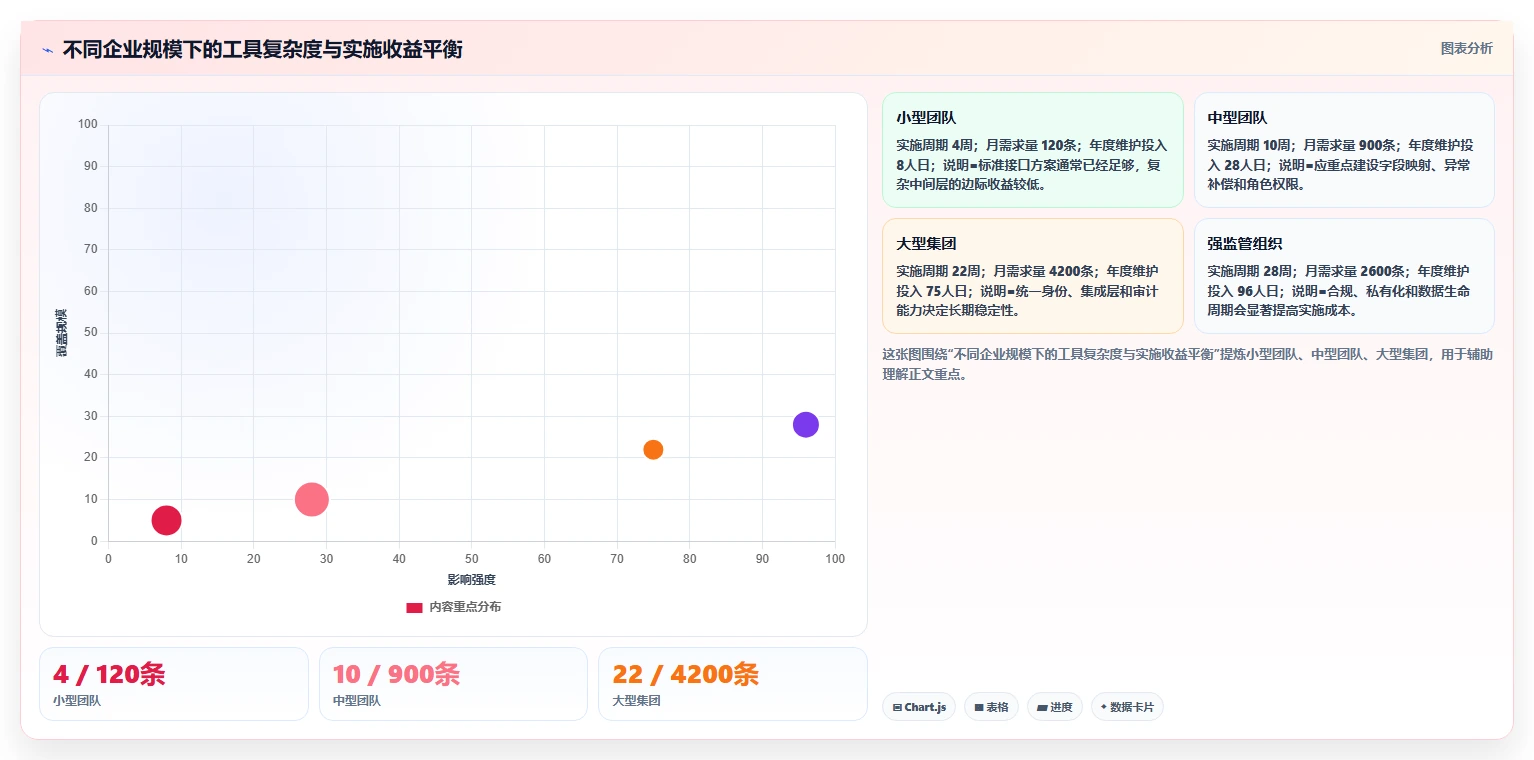Click the 小型团队 label under 4 / 120条
This screenshot has width=1534, height=760.
(x=77, y=701)
